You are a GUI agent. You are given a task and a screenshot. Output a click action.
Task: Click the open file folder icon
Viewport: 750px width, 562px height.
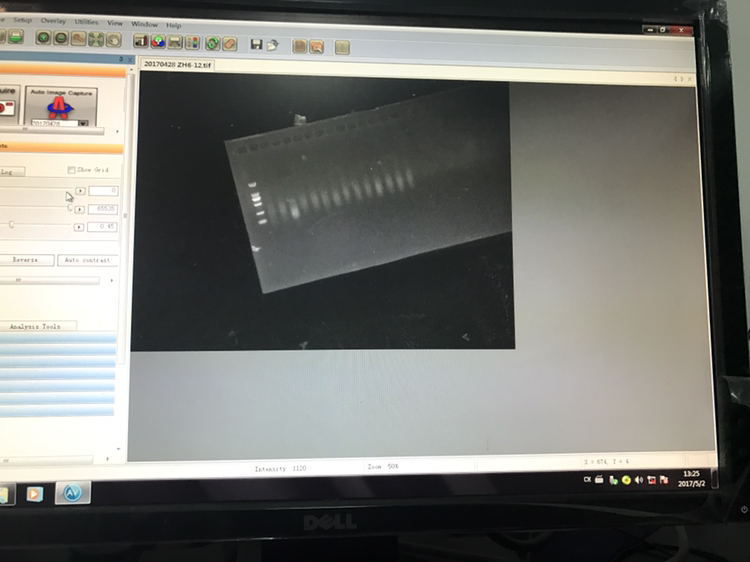[273, 45]
